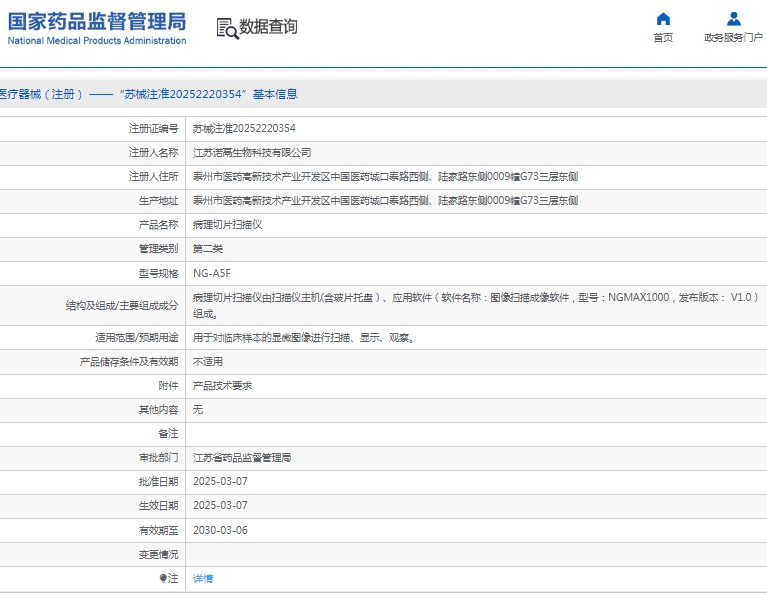Viewport: 767px width, 595px height.
Task: Click the 附件 label
Action: click(x=168, y=386)
